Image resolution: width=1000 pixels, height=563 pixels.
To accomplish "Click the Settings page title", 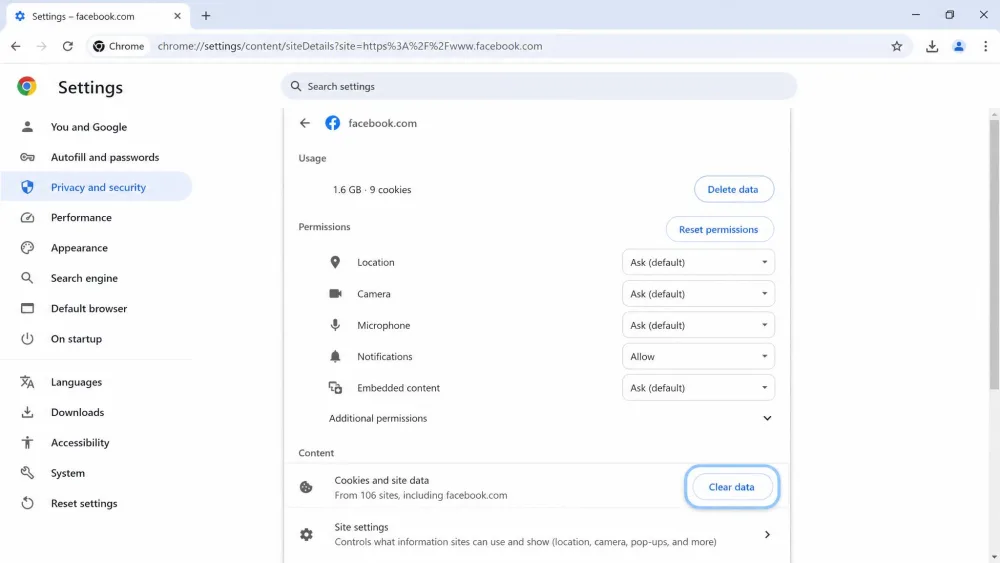I will tap(91, 87).
